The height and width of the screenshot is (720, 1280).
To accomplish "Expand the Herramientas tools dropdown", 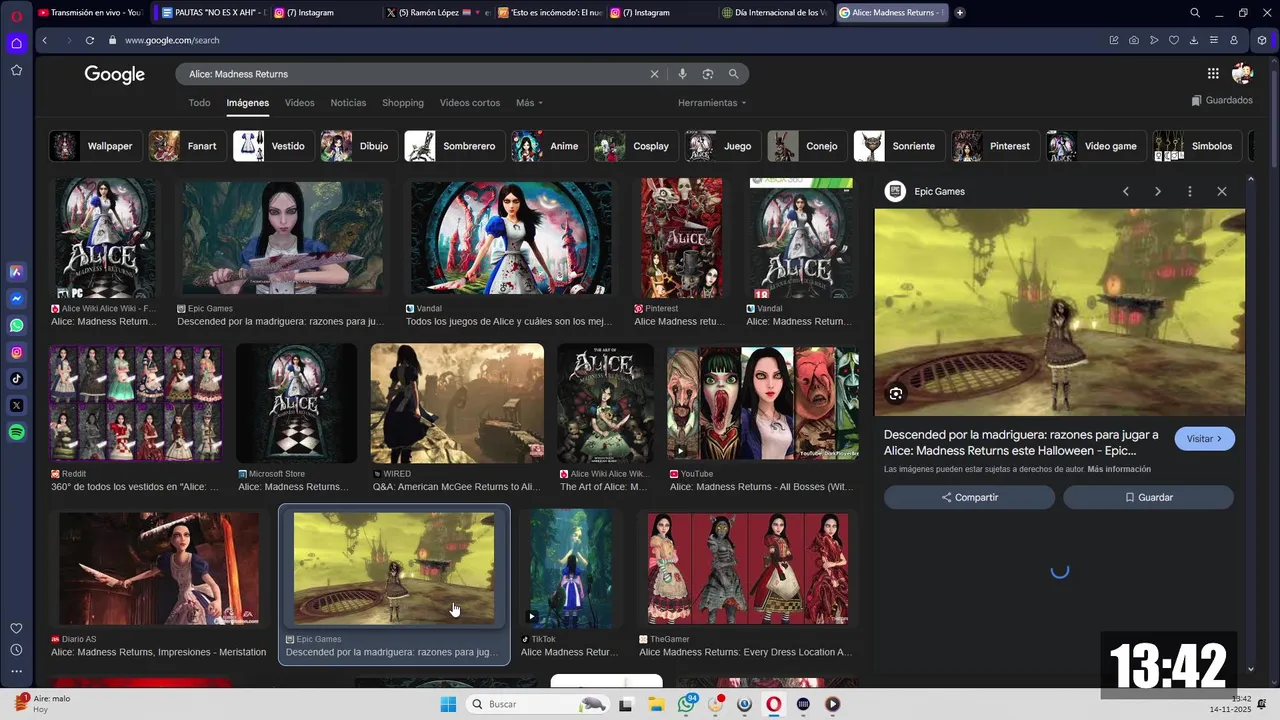I will click(712, 103).
